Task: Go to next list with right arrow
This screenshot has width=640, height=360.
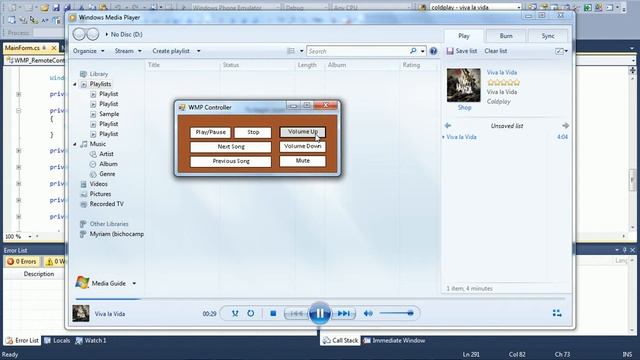Action: point(565,126)
